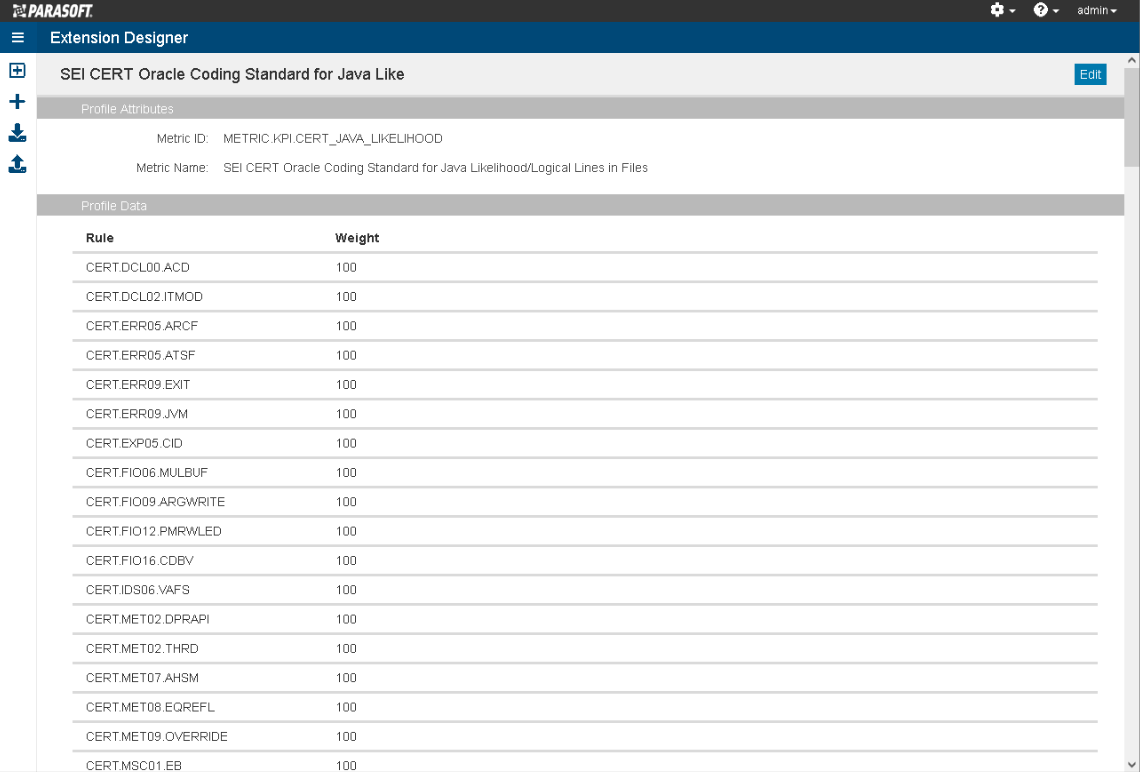Select rule CERT.DCL00.ACD
The height and width of the screenshot is (772, 1140).
[137, 268]
